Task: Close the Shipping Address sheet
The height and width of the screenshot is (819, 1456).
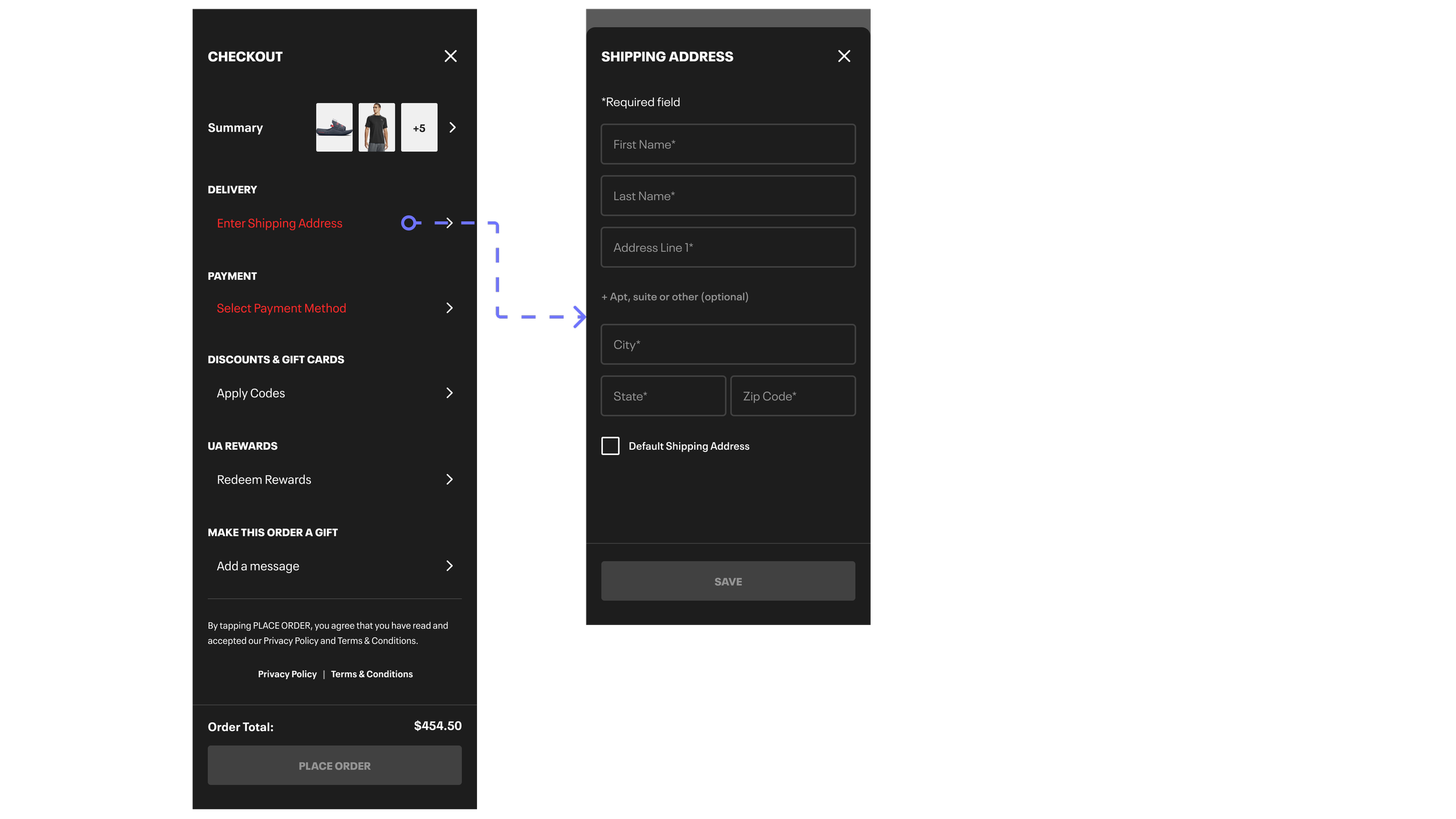Action: [x=844, y=56]
